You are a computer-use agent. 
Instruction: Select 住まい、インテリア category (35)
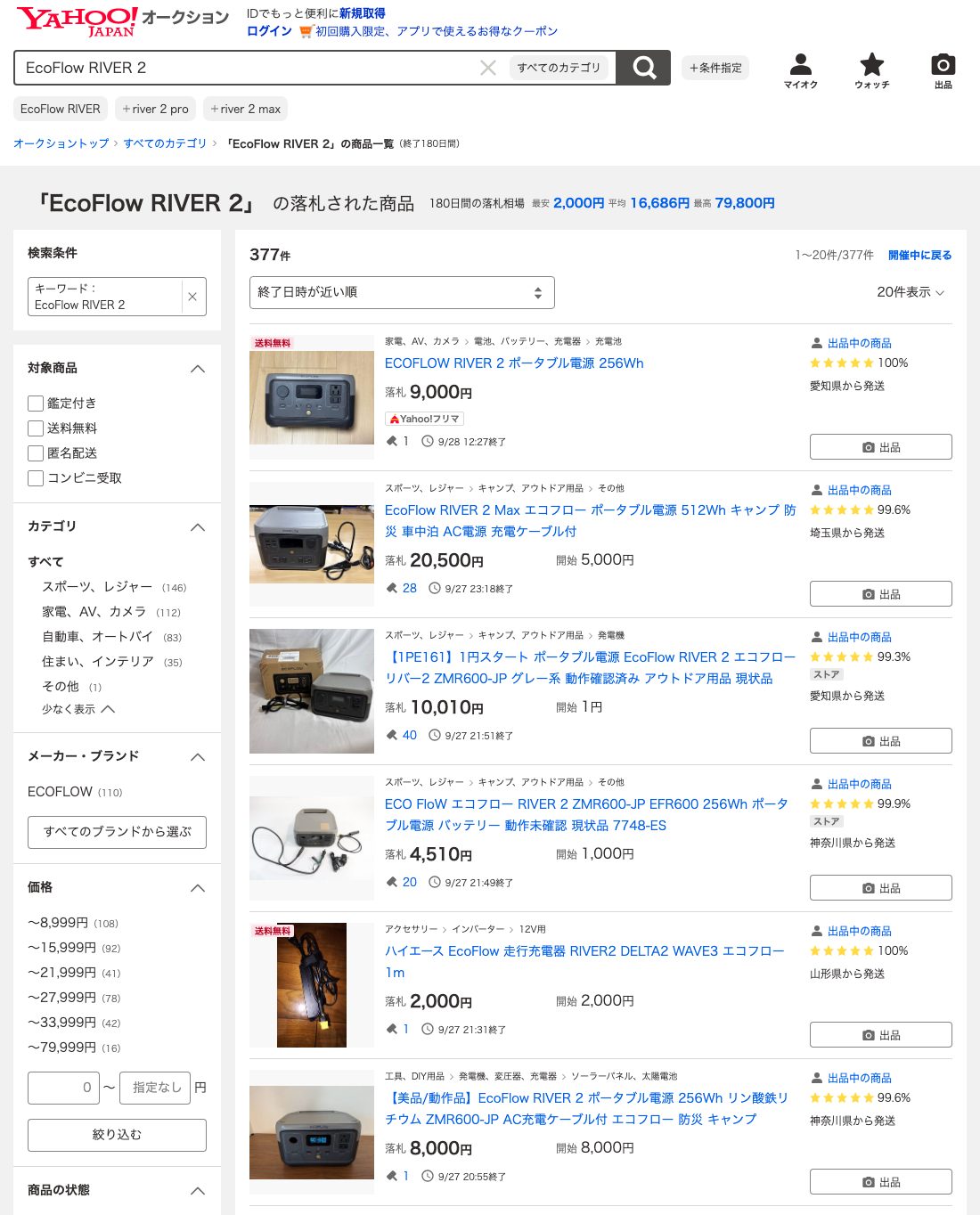tap(111, 662)
